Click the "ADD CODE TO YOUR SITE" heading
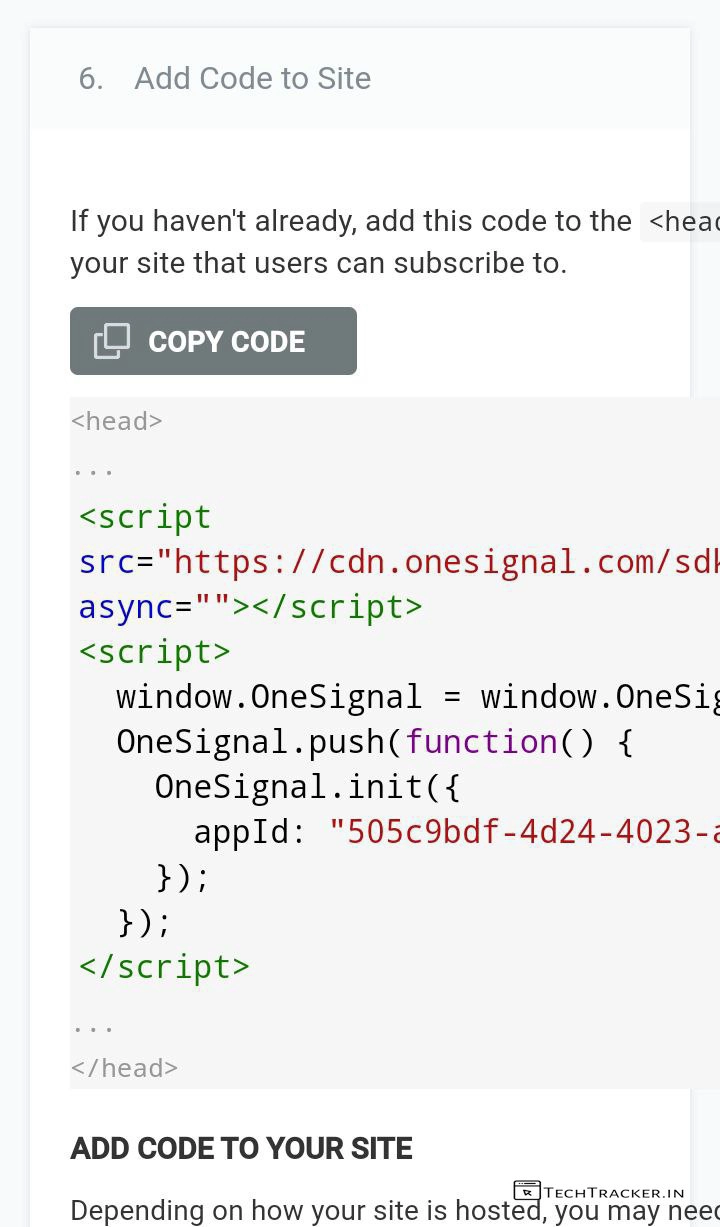 pyautogui.click(x=241, y=1149)
